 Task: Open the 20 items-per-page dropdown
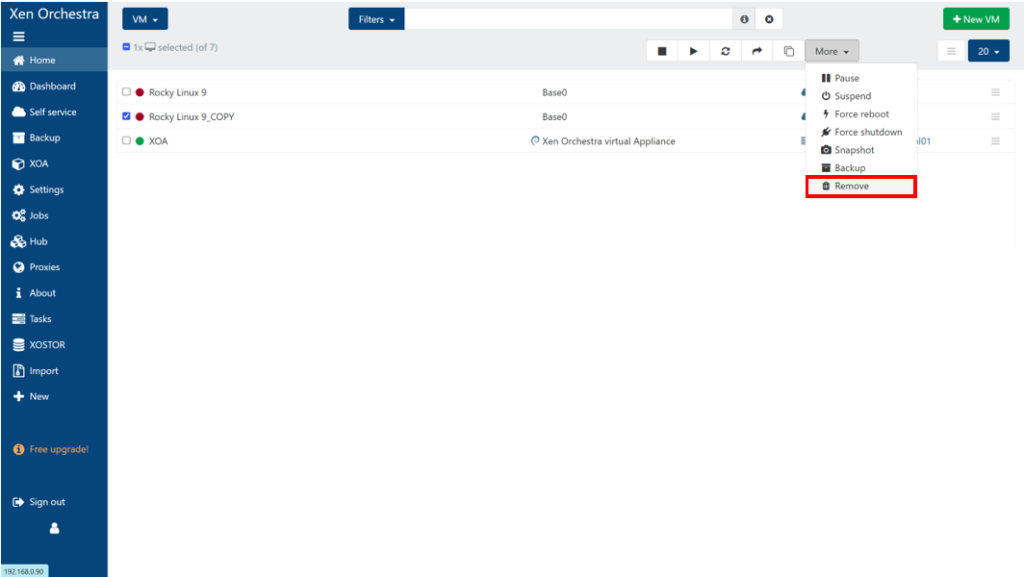(988, 52)
